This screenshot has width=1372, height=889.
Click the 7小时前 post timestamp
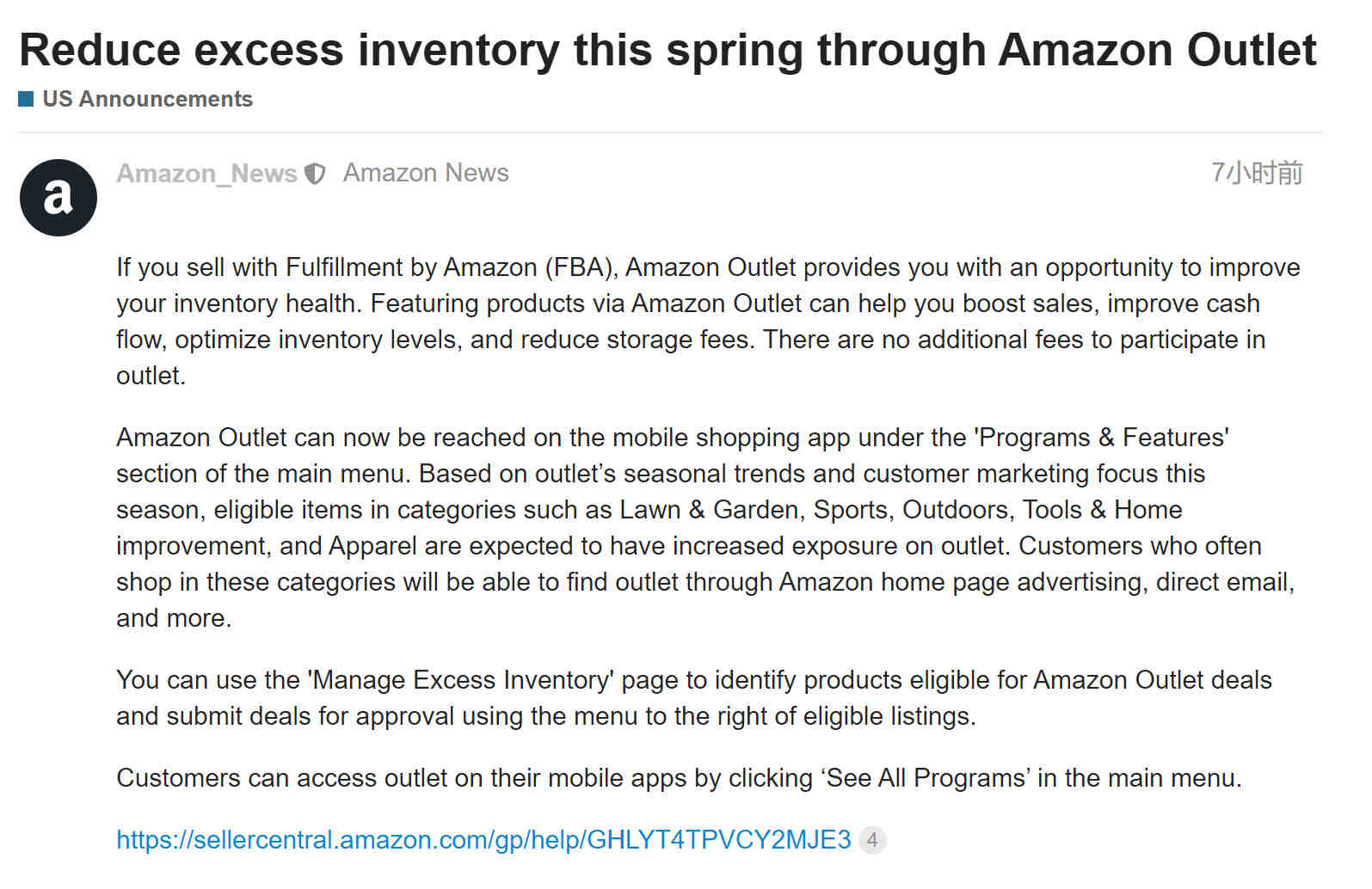(x=1257, y=173)
